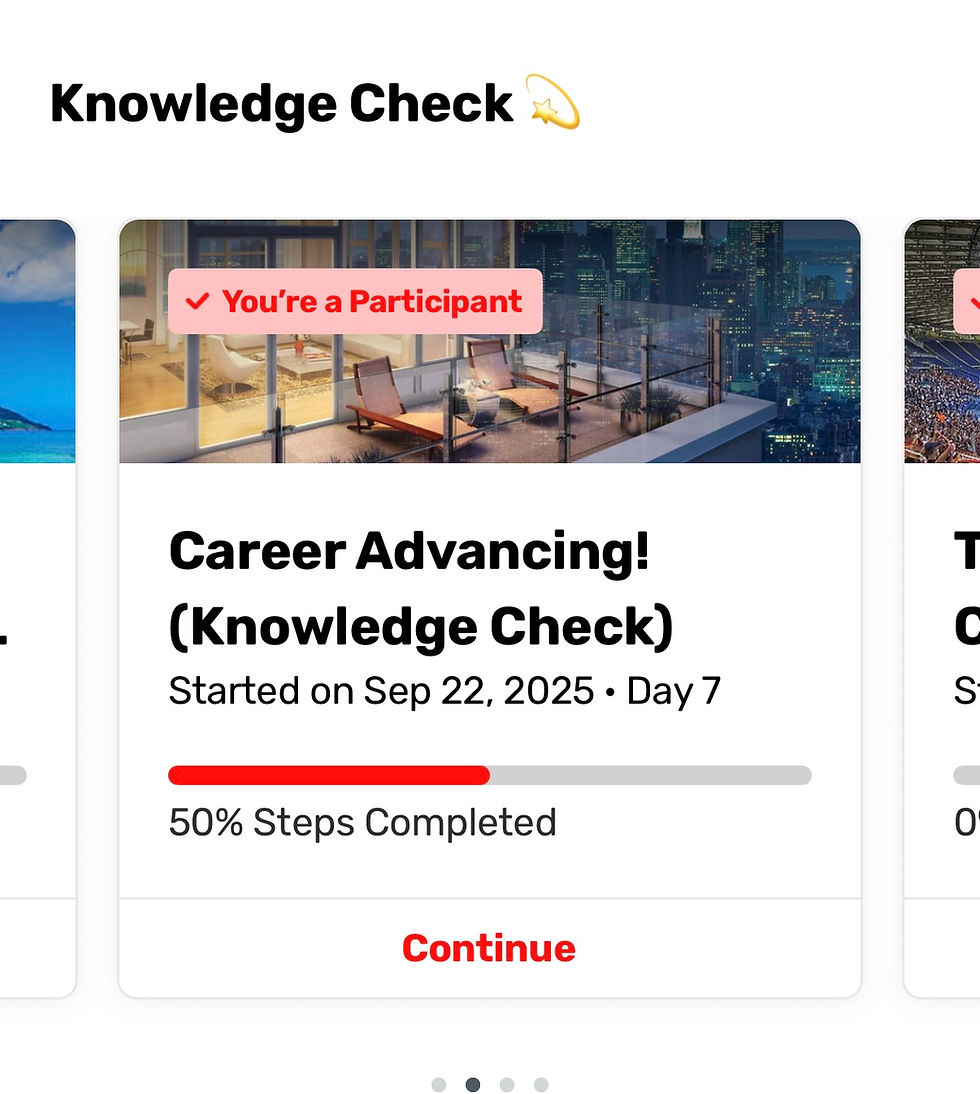Image resolution: width=980 pixels, height=1094 pixels.
Task: Click the shooting star emoji beside Knowledge Check
Action: (x=552, y=102)
